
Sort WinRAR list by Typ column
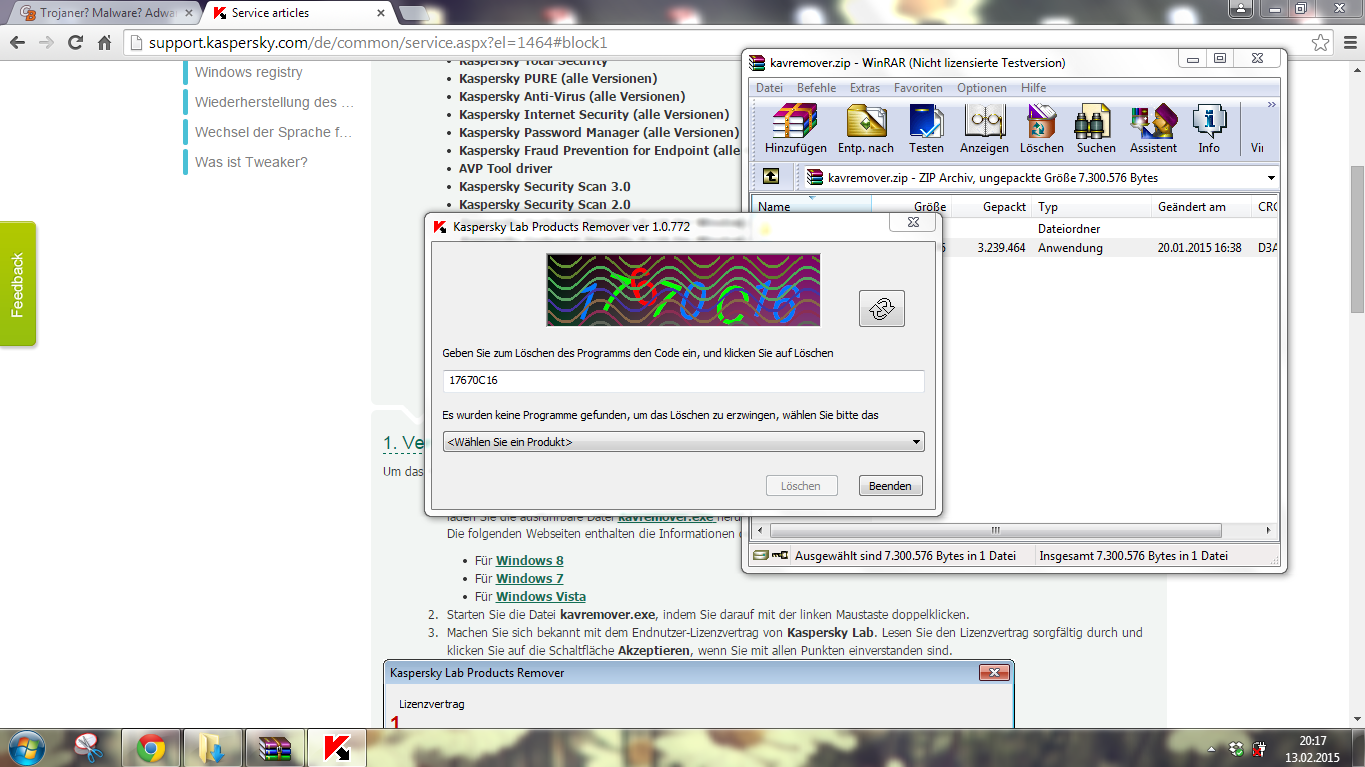(x=1091, y=207)
